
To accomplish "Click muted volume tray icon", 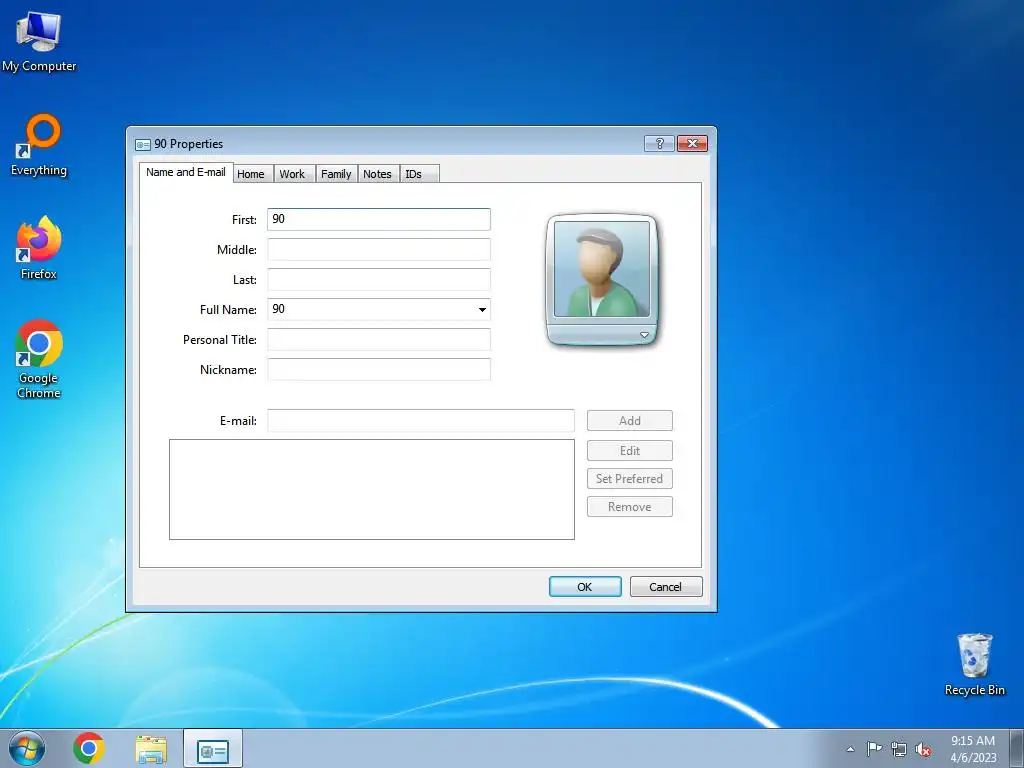I will (923, 749).
